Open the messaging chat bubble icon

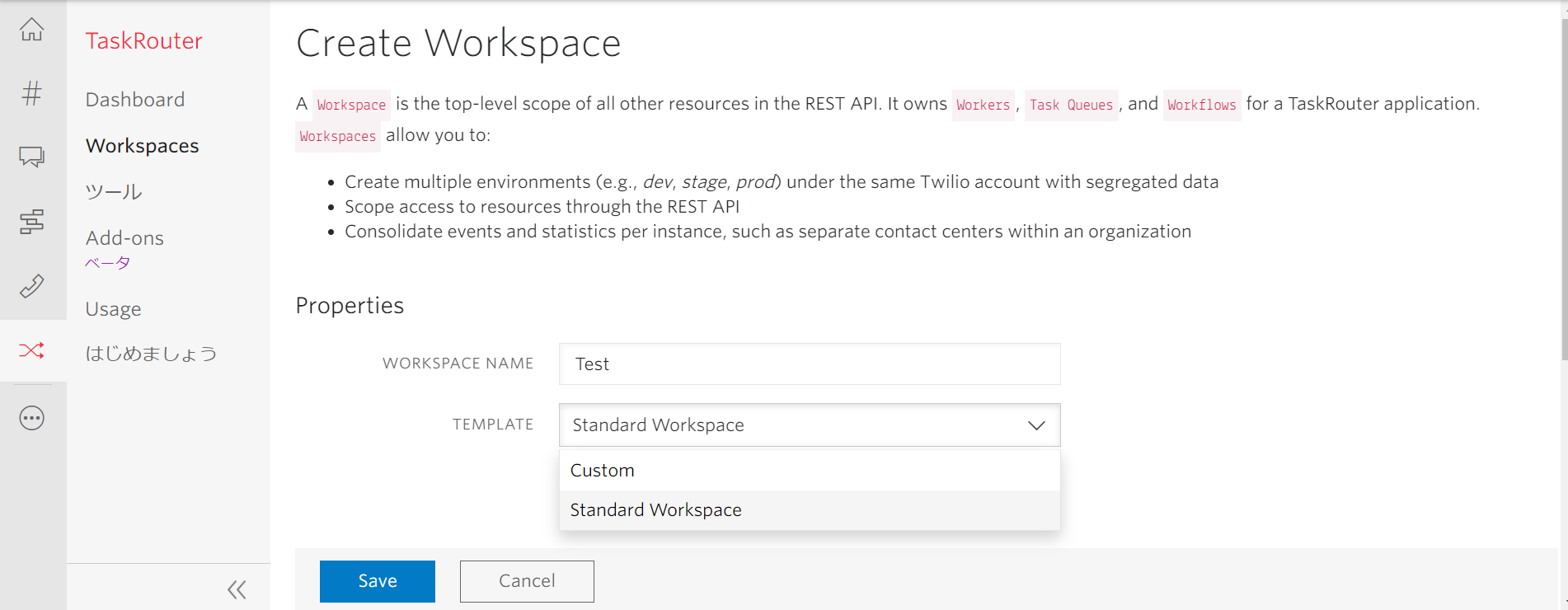pos(32,157)
